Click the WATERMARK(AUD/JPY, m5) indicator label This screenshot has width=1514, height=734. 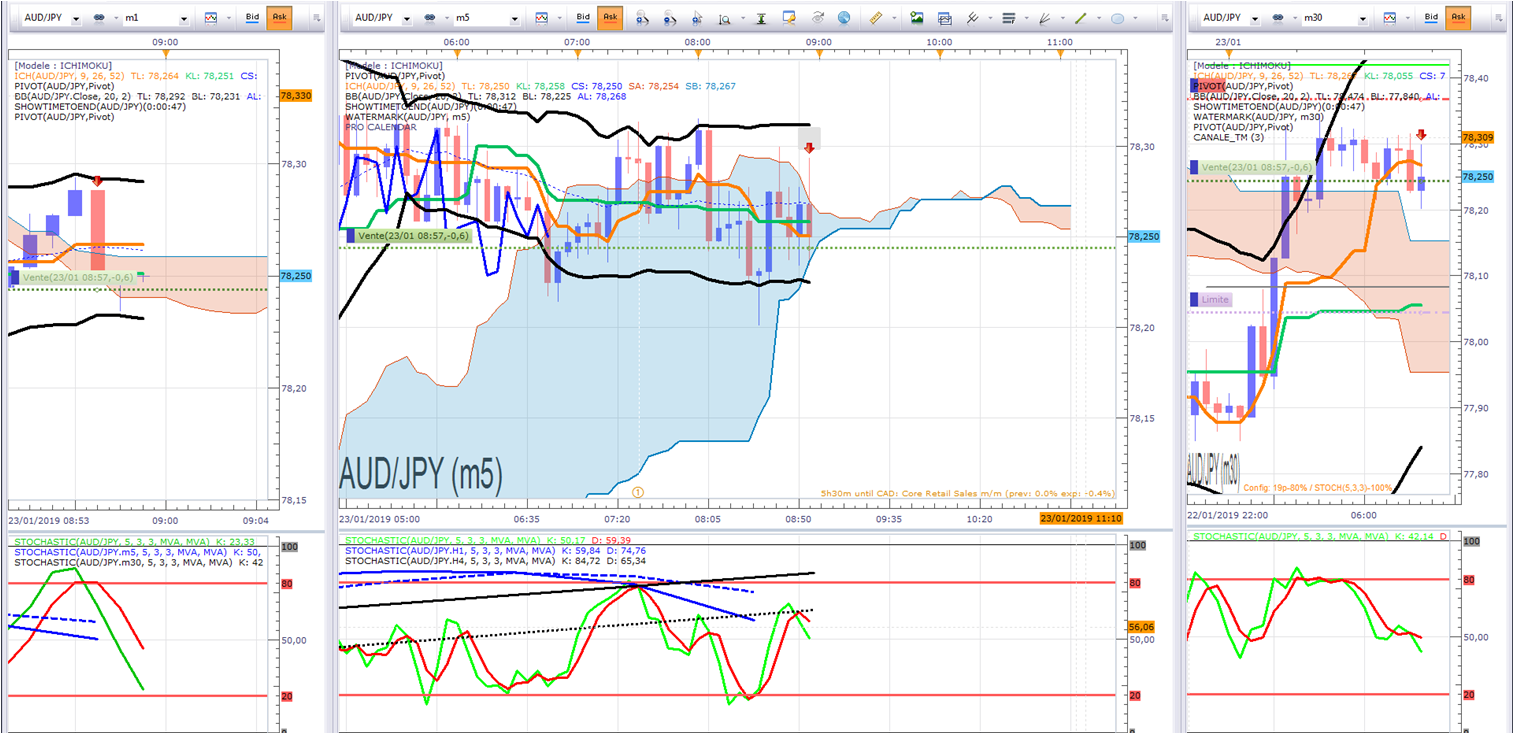click(410, 118)
